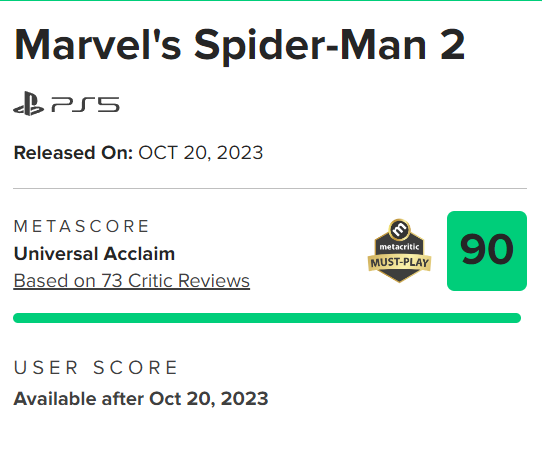Click the gold MUST-PLAY ribbon
542x454 pixels.
coord(400,263)
